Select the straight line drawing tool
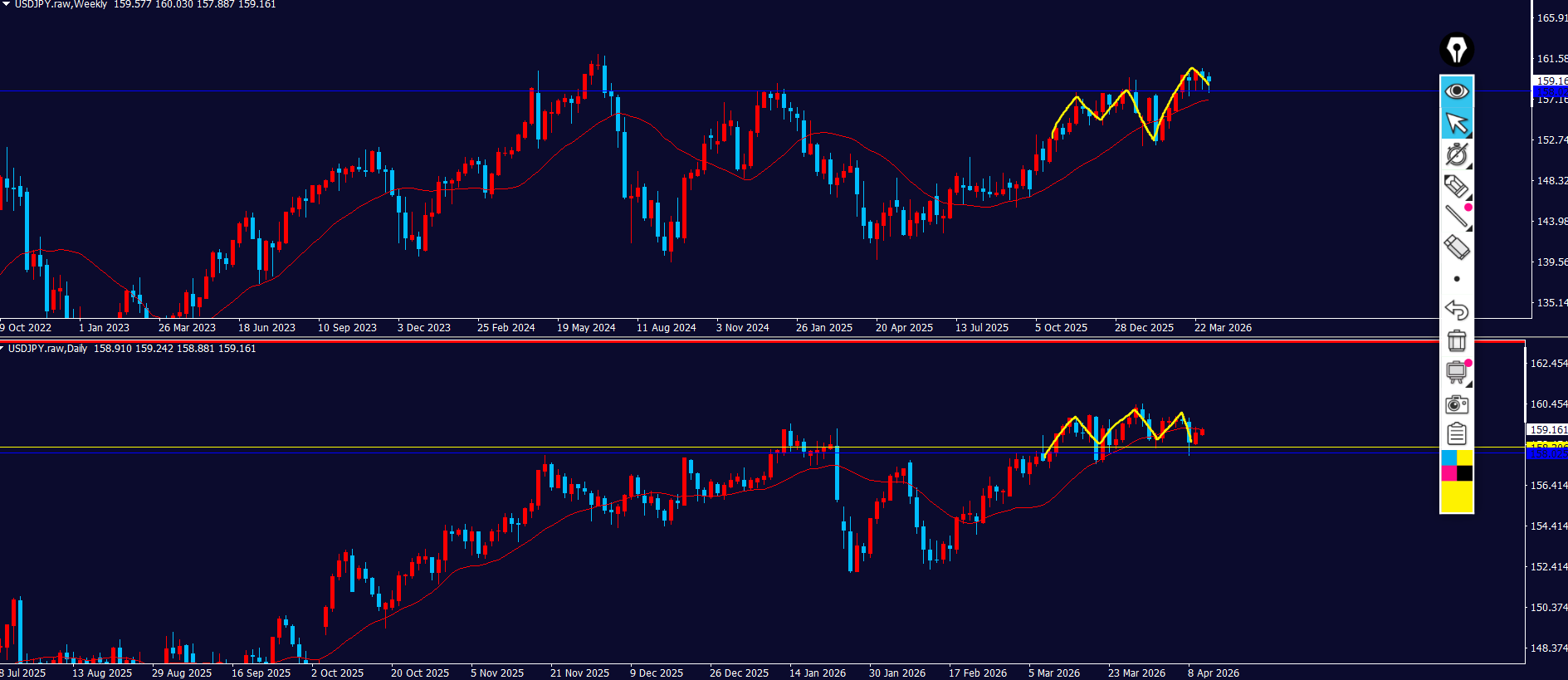This screenshot has height=680, width=1568. tap(1456, 217)
